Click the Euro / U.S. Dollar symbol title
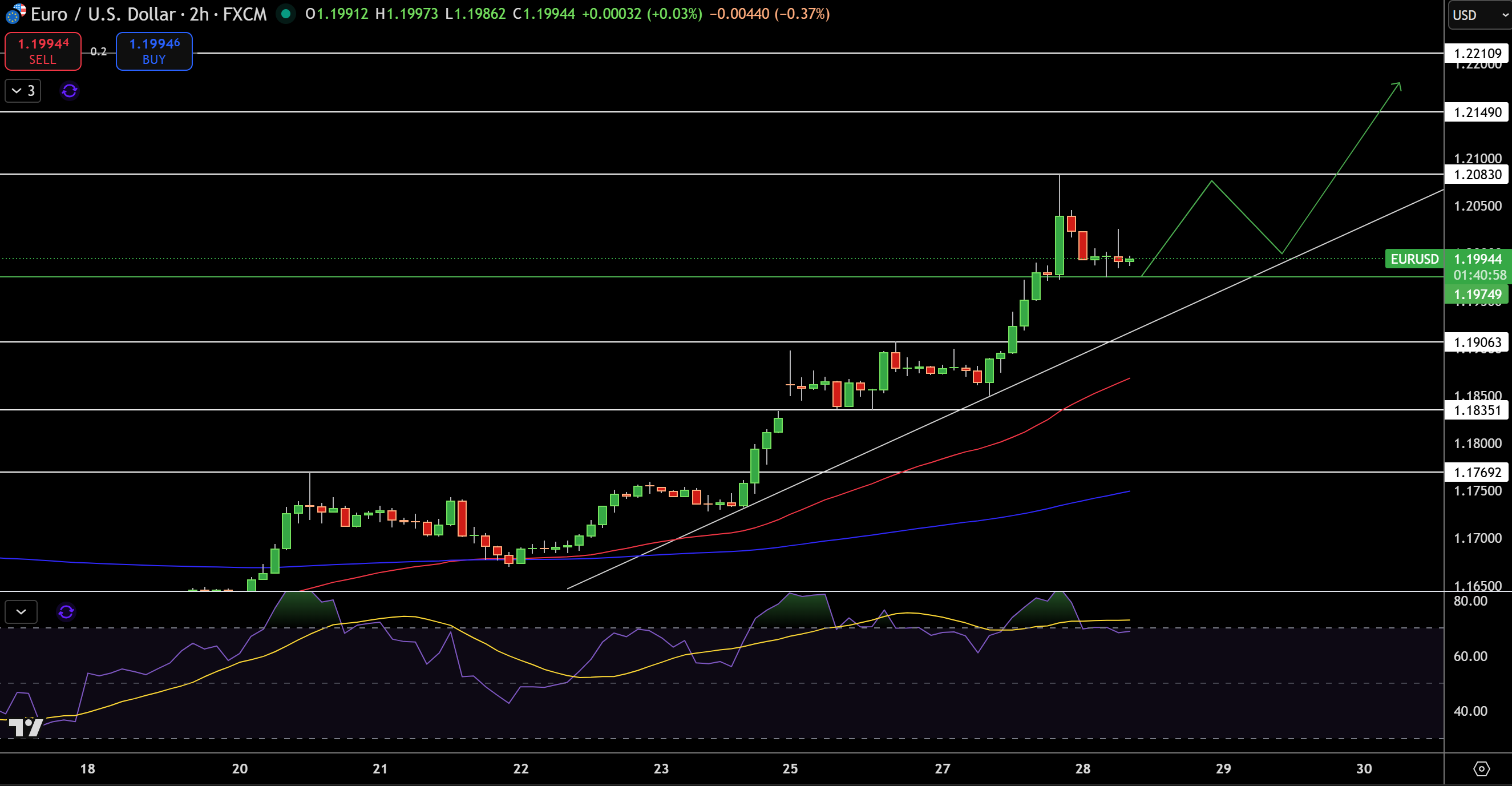 point(103,14)
